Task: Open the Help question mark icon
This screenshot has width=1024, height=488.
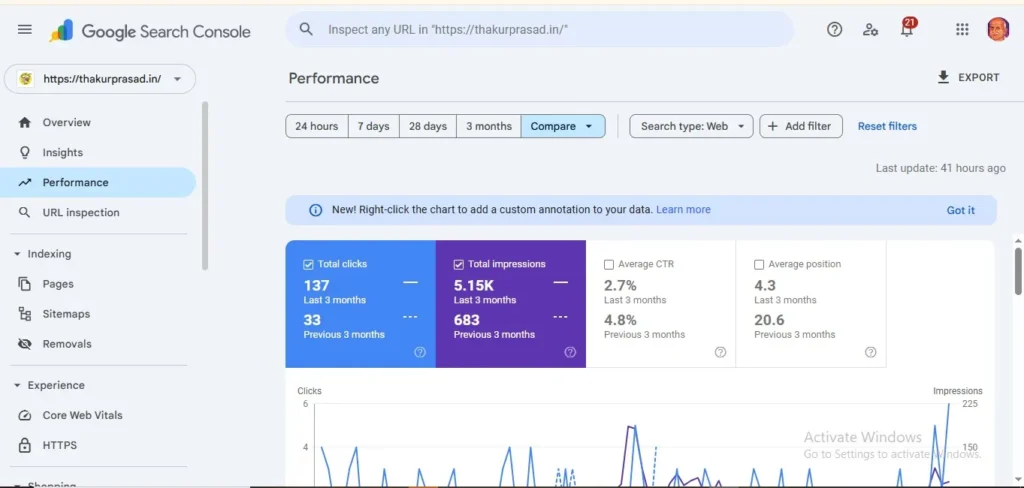Action: click(835, 29)
